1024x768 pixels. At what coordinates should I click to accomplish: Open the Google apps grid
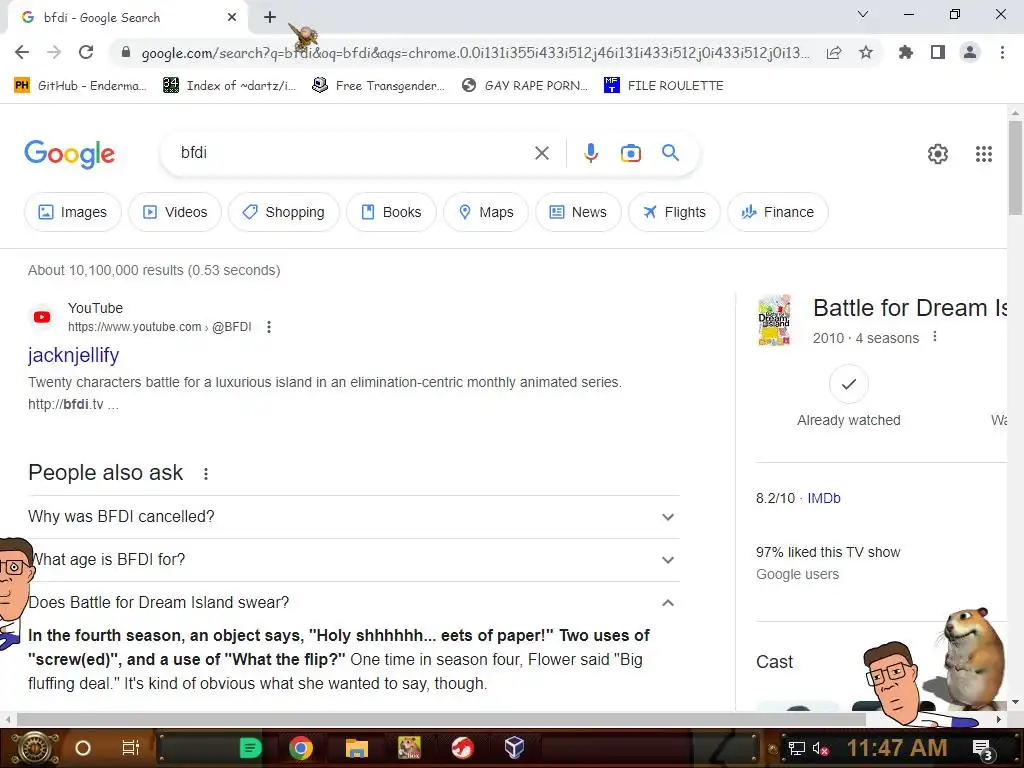(x=984, y=153)
